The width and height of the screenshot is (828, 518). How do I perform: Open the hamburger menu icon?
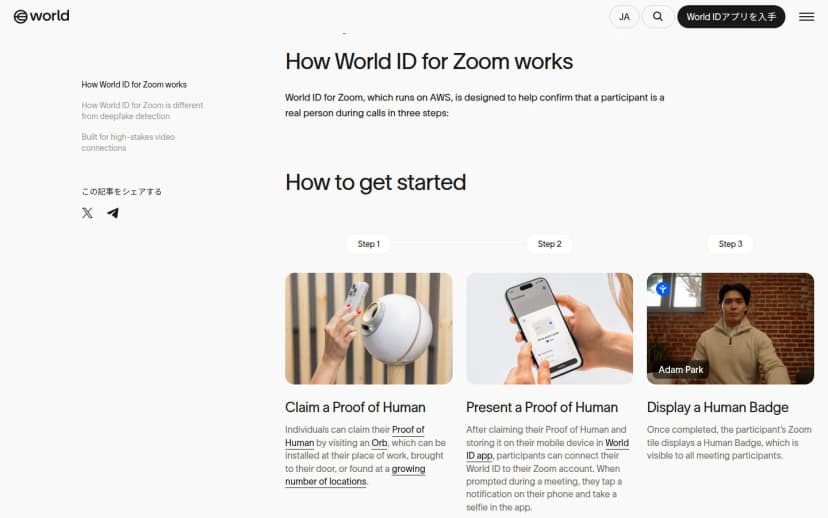(806, 17)
